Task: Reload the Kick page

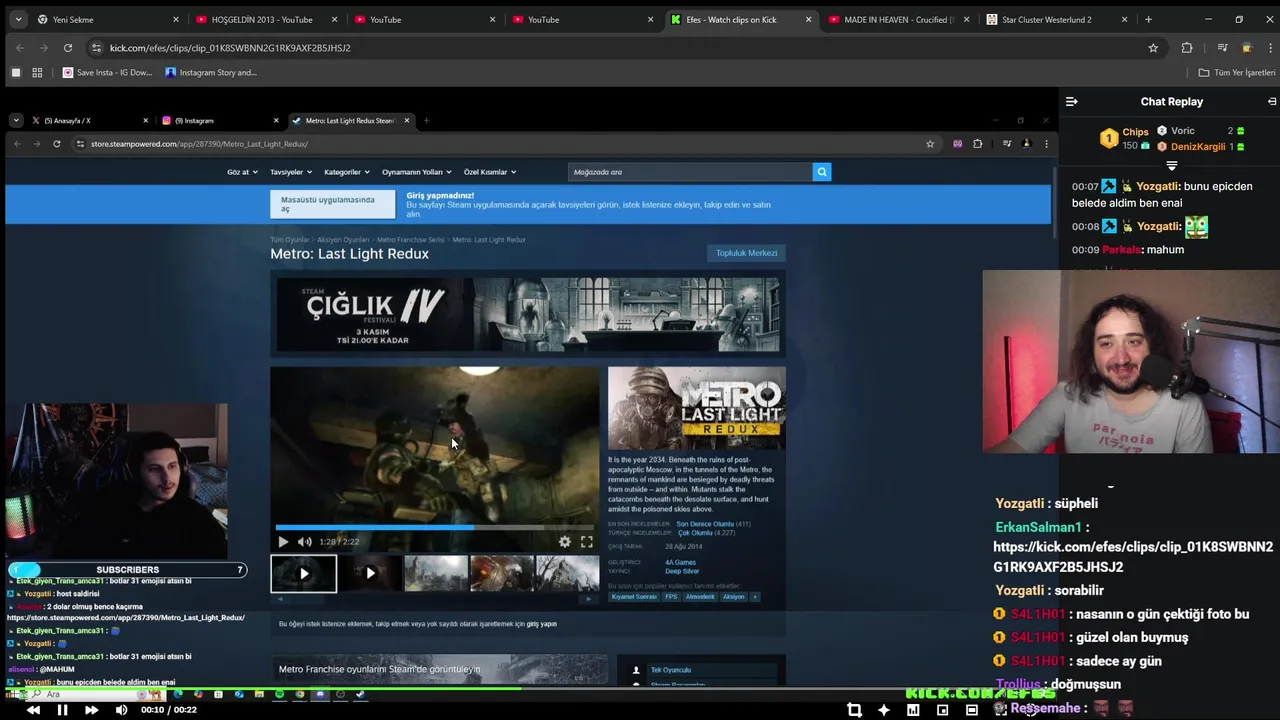Action: (68, 47)
